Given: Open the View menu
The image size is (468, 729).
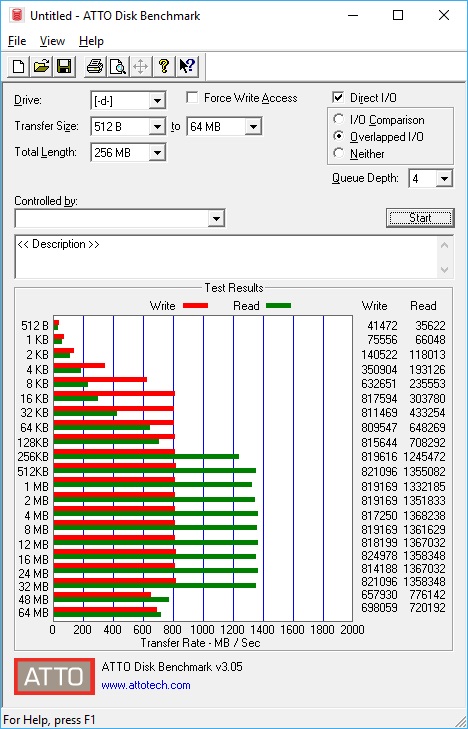Looking at the screenshot, I should pyautogui.click(x=52, y=41).
